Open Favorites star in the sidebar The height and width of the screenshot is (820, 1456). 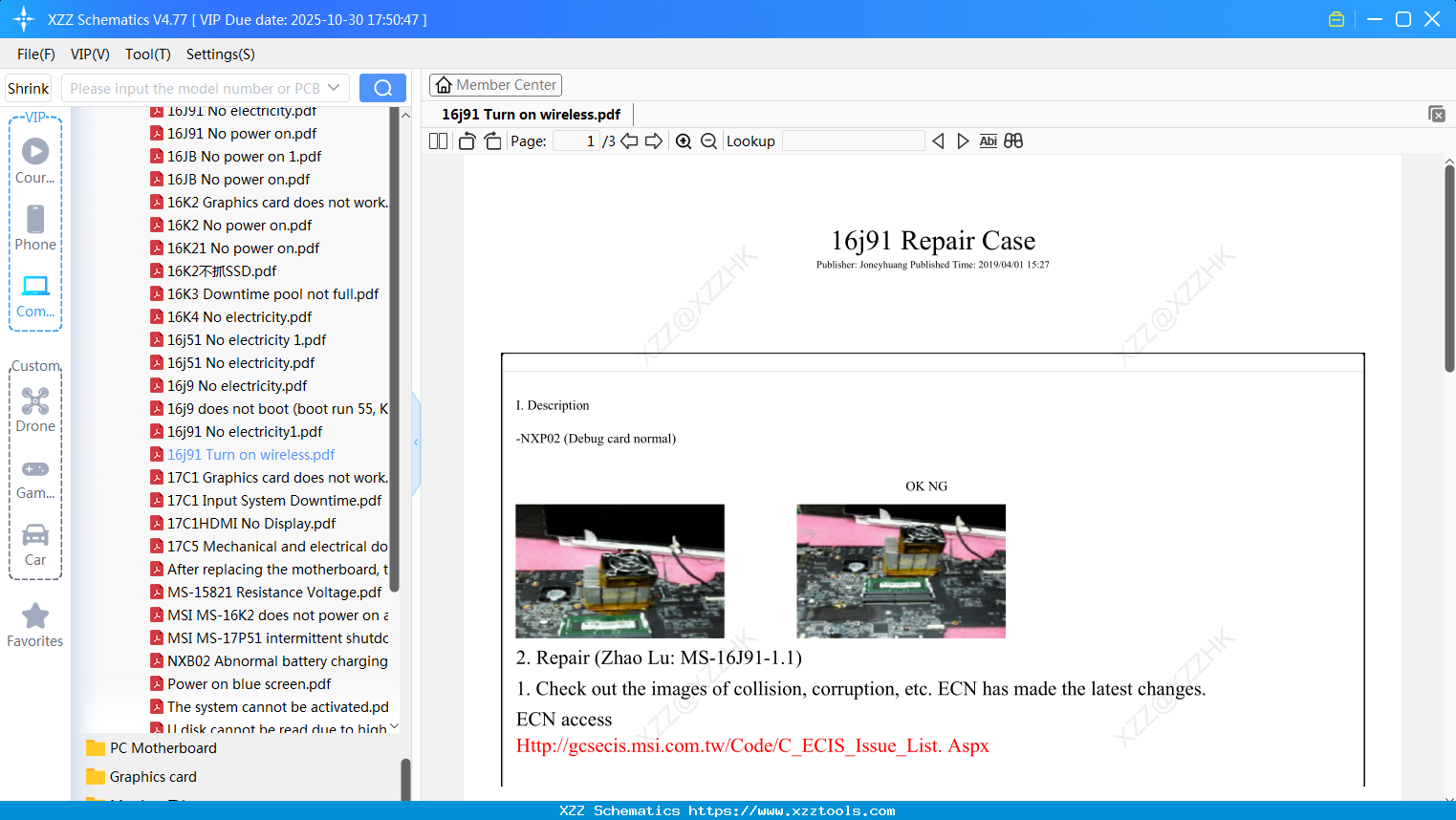(x=35, y=625)
